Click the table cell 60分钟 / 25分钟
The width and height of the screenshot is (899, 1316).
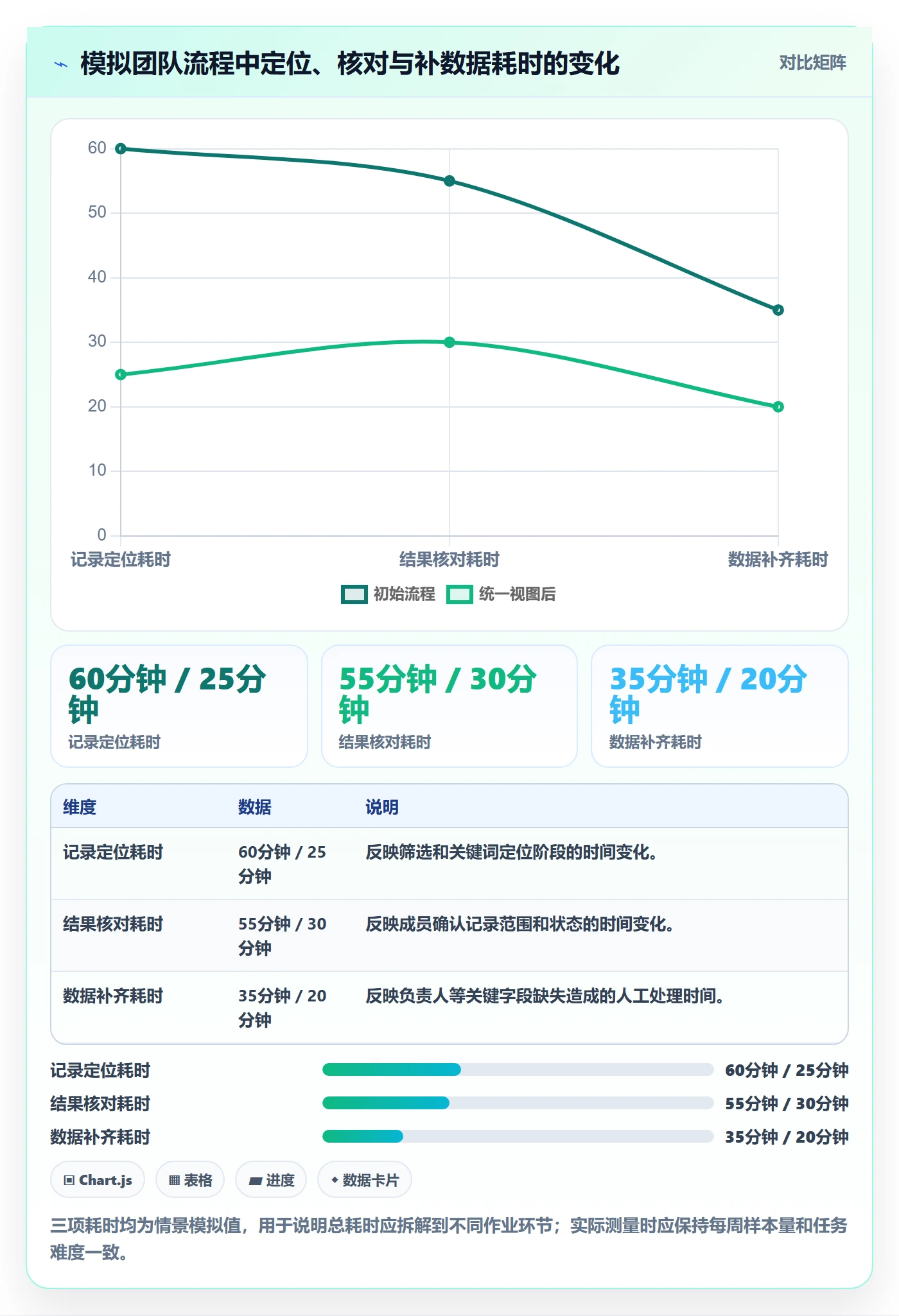[283, 864]
